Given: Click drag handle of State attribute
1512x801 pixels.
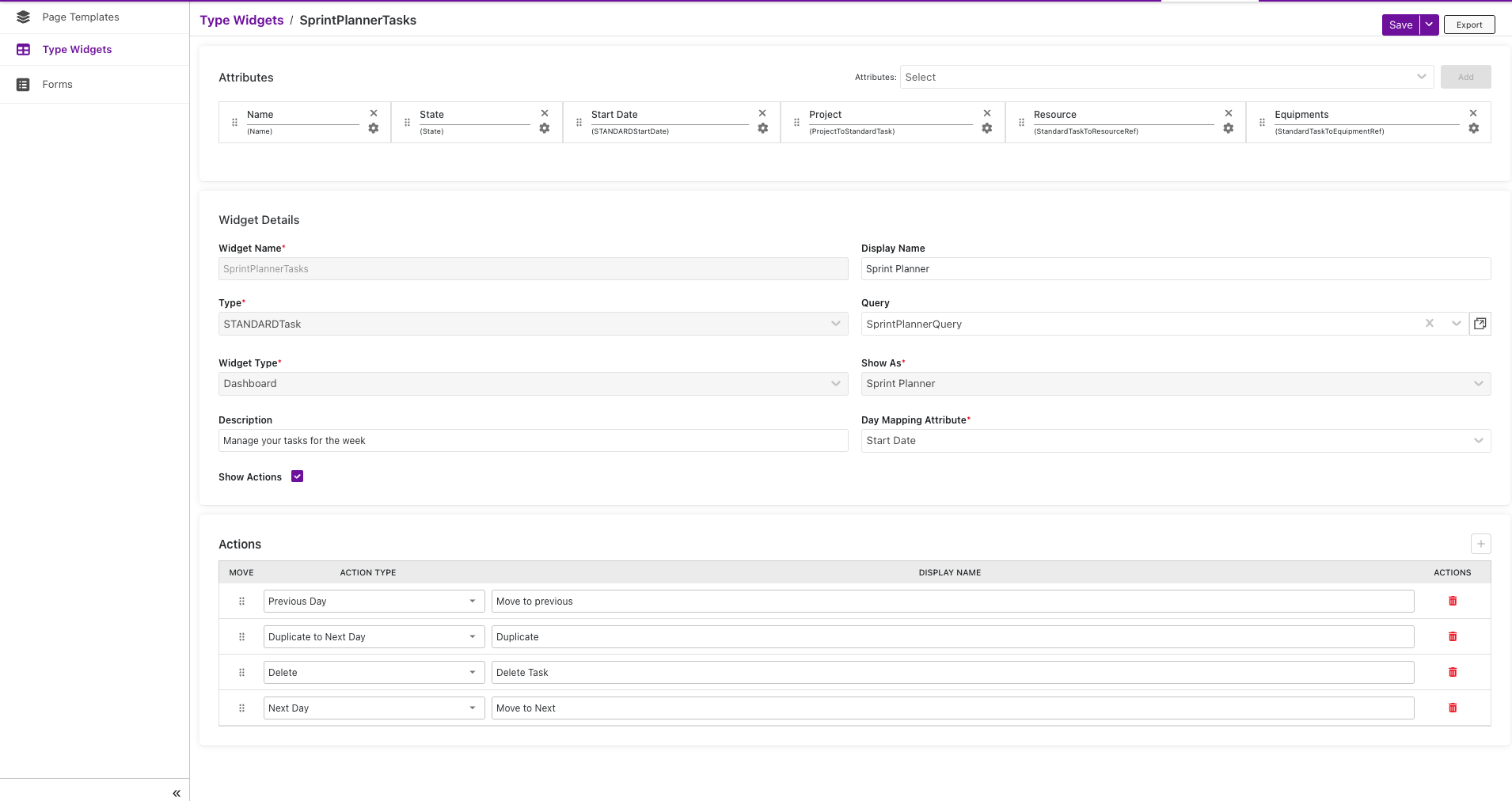Looking at the screenshot, I should tap(407, 123).
